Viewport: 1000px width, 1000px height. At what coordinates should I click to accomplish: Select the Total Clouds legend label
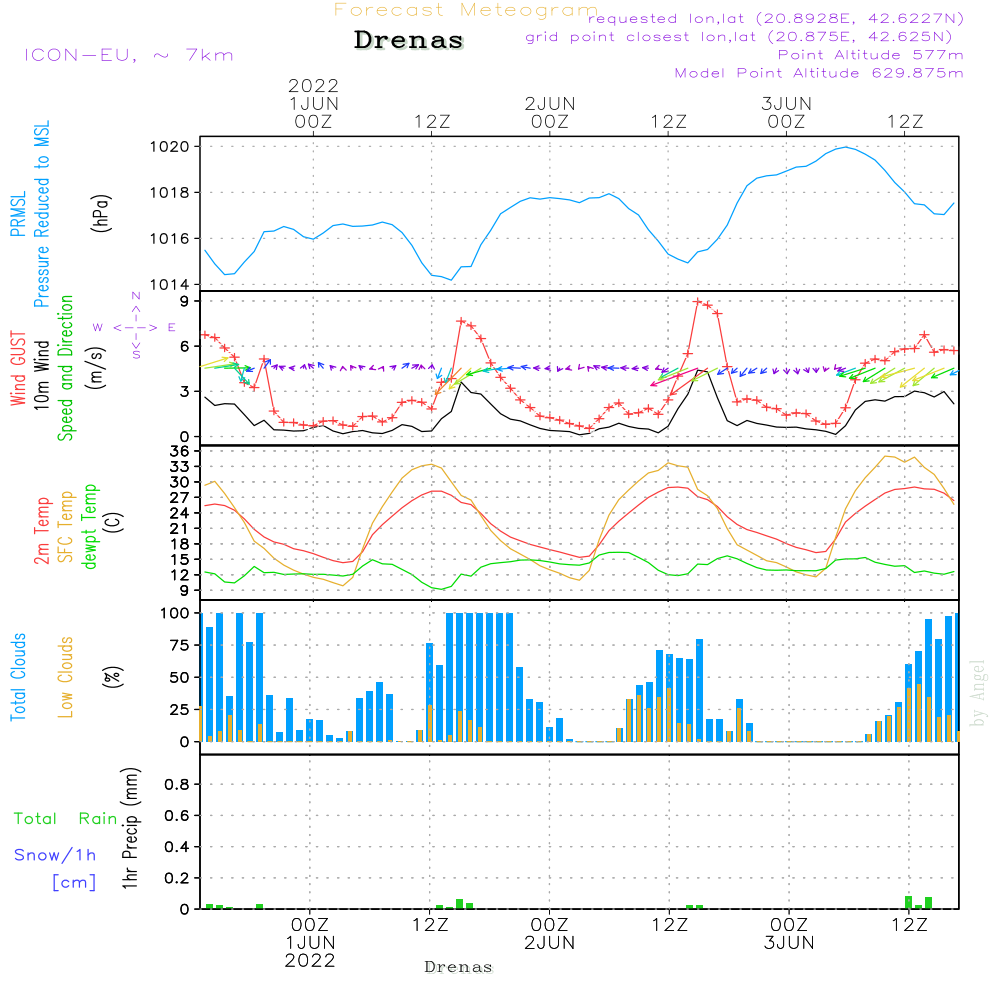(x=17, y=677)
